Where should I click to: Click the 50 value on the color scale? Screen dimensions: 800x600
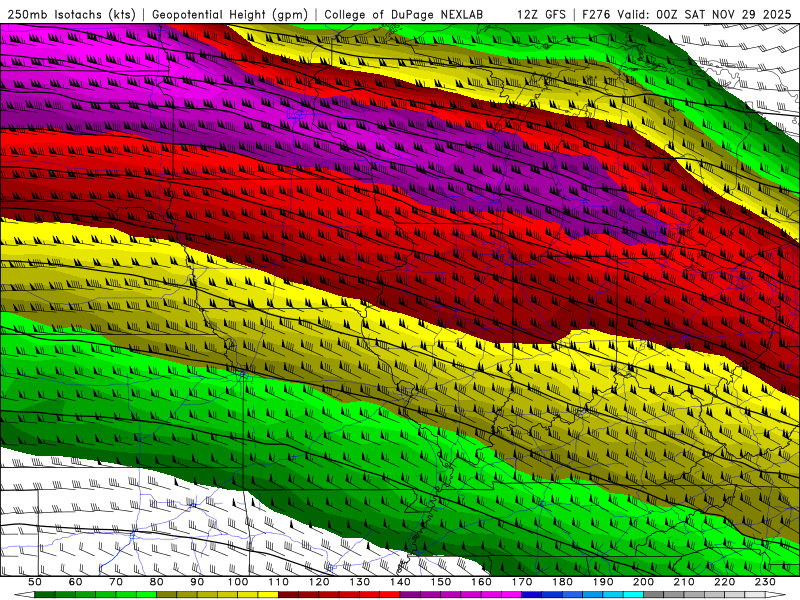[x=35, y=582]
